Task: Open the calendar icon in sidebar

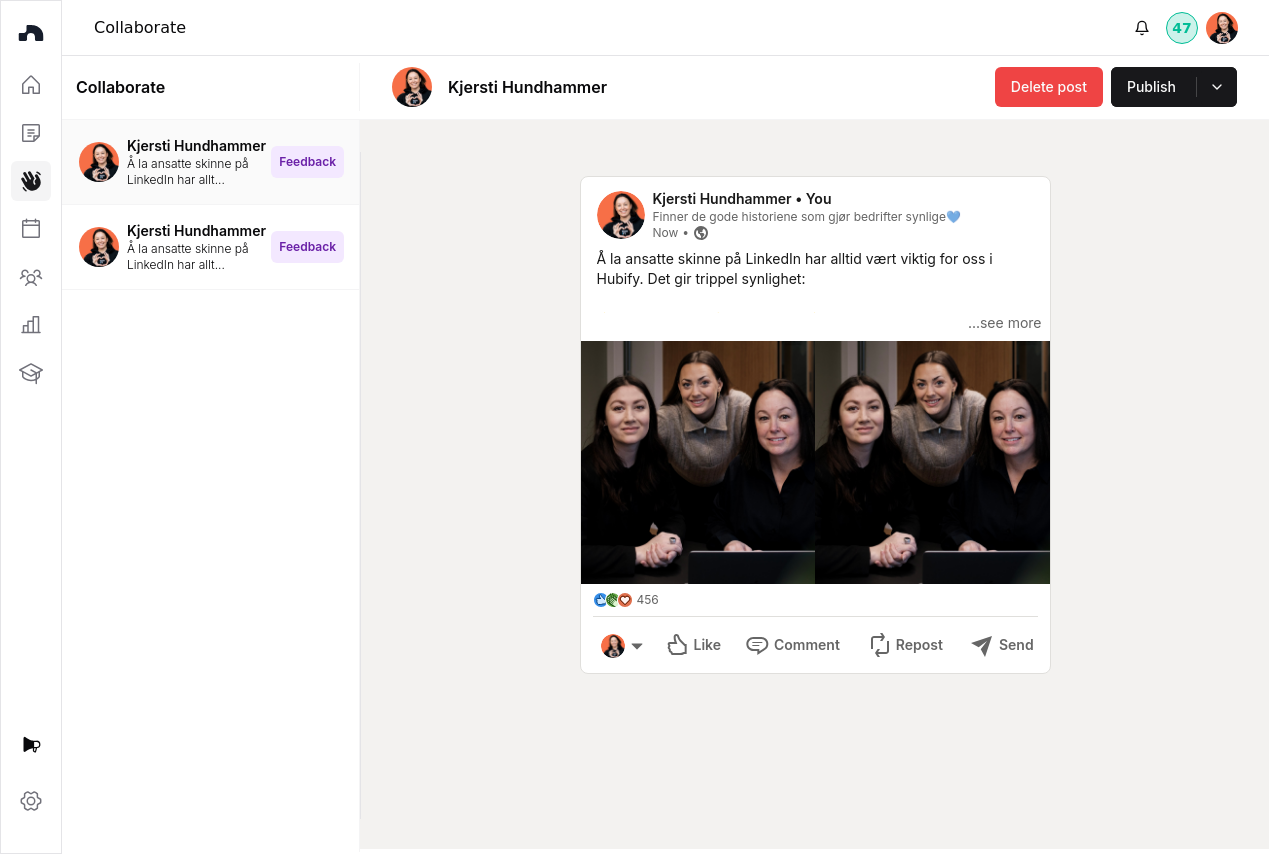Action: pos(31,228)
